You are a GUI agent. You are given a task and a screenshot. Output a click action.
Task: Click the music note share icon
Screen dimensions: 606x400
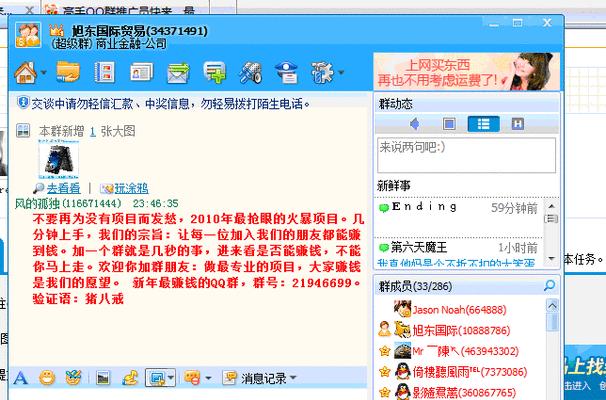(x=130, y=378)
